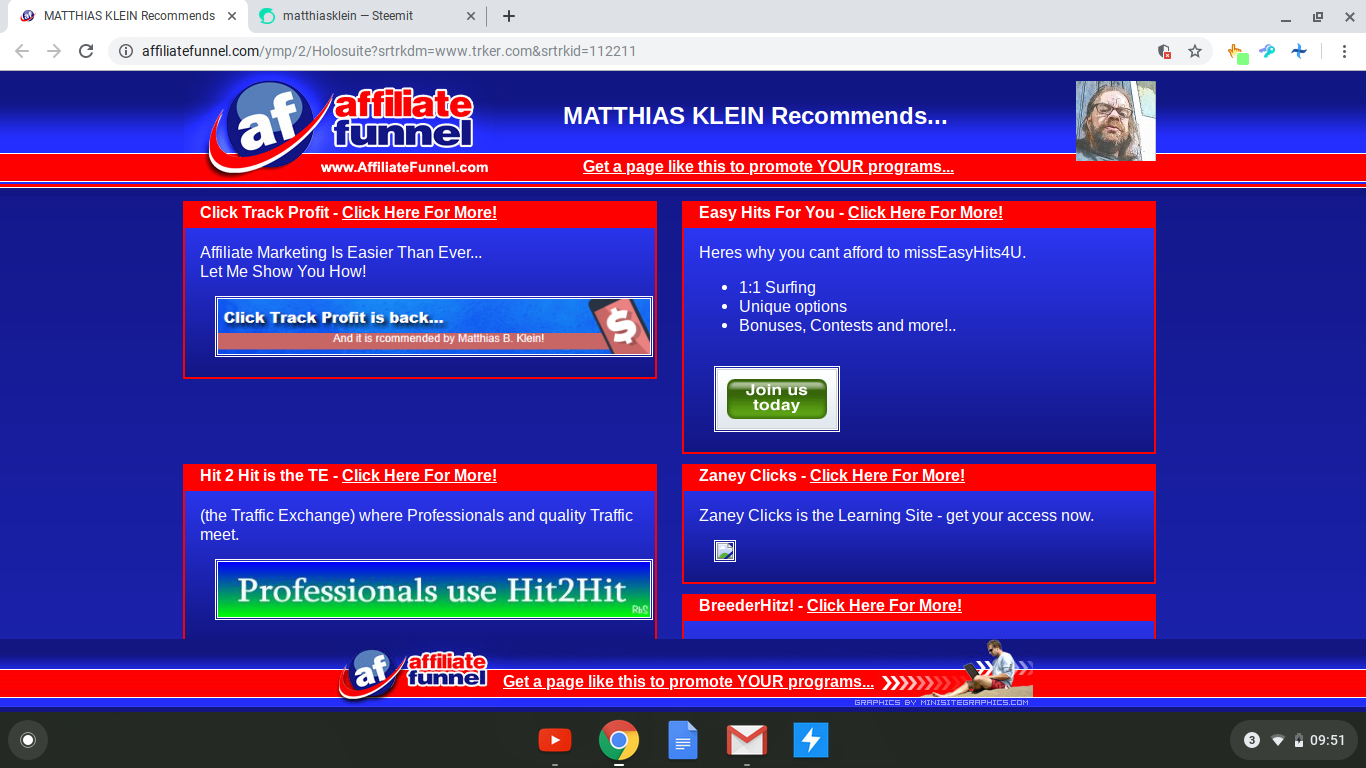Check battery icon in system tray

click(x=1299, y=740)
